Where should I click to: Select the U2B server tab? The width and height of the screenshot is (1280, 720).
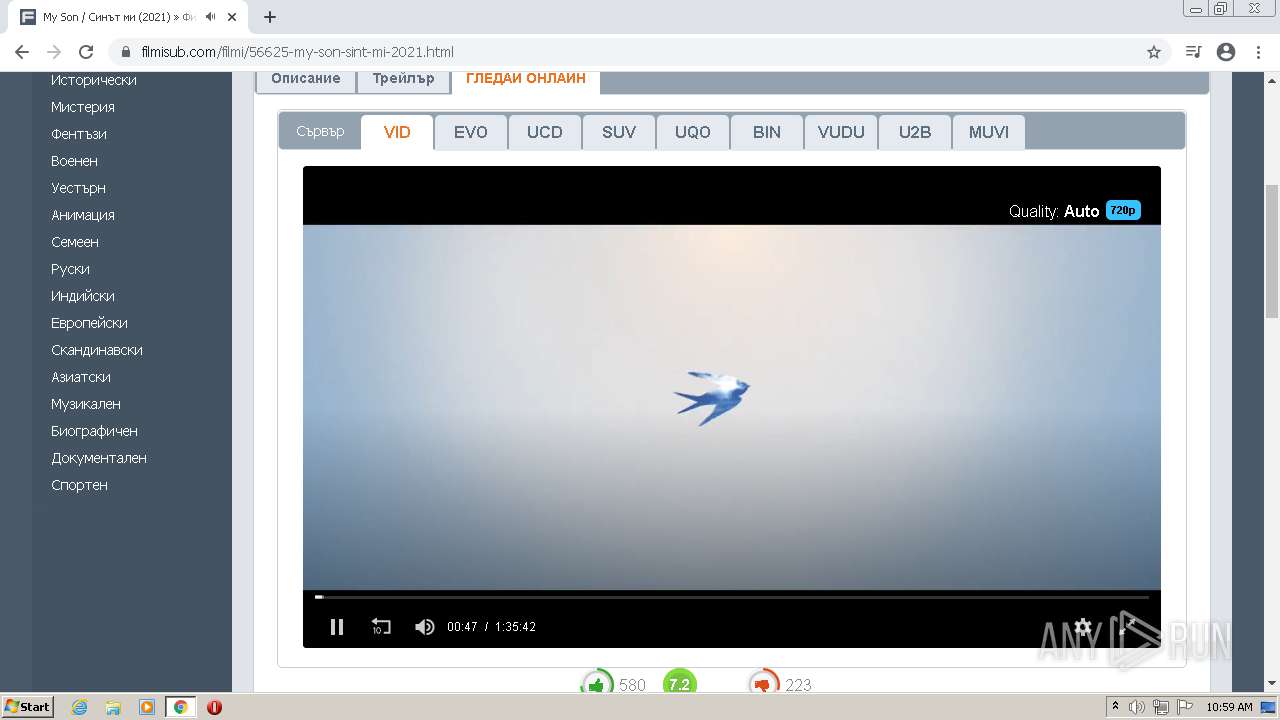[915, 132]
